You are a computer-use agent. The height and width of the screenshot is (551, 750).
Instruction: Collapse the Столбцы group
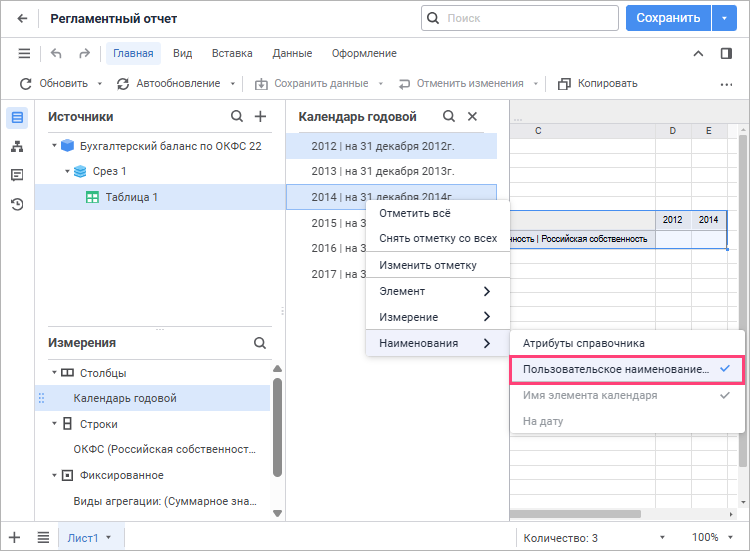[x=54, y=372]
